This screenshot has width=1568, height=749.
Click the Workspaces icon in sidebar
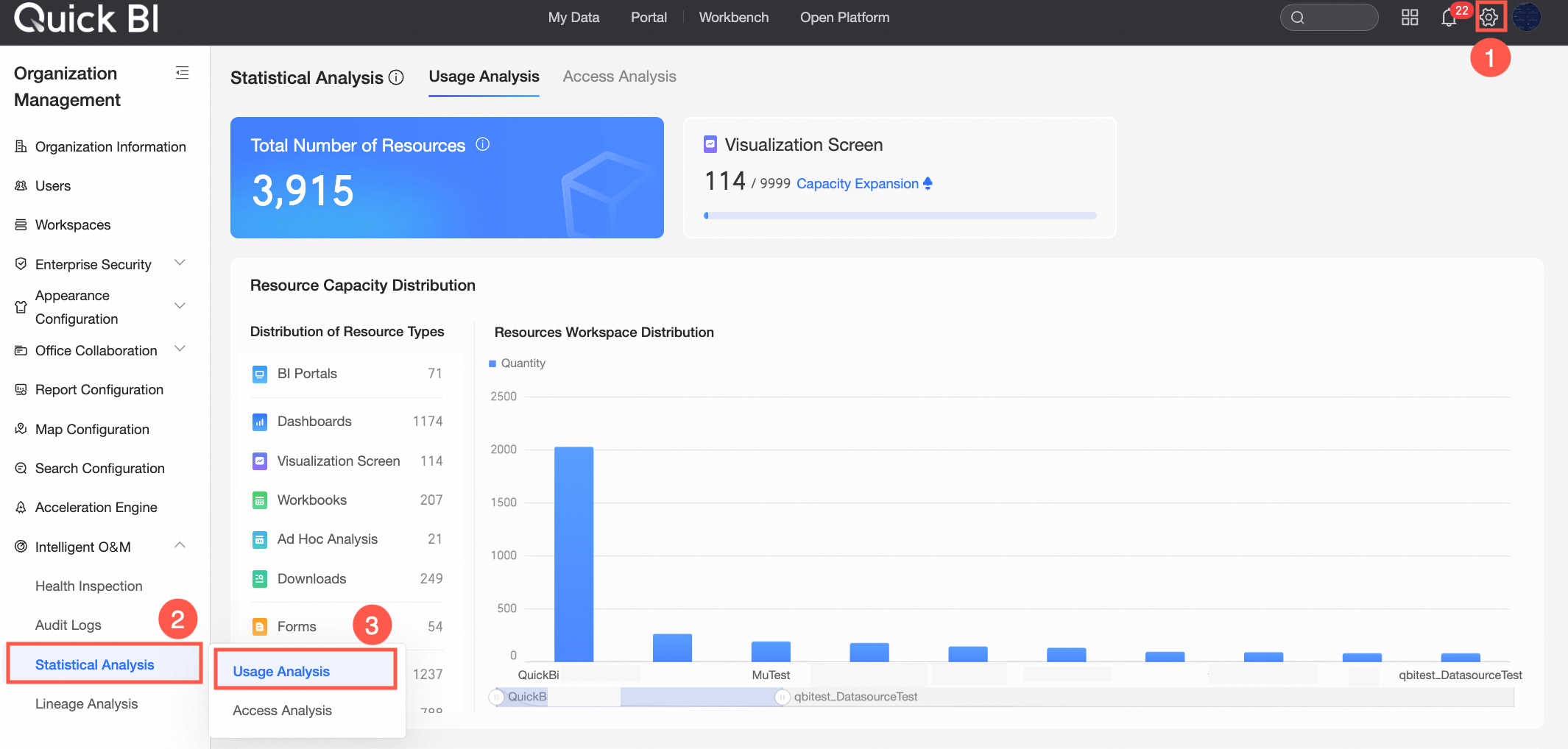(21, 224)
